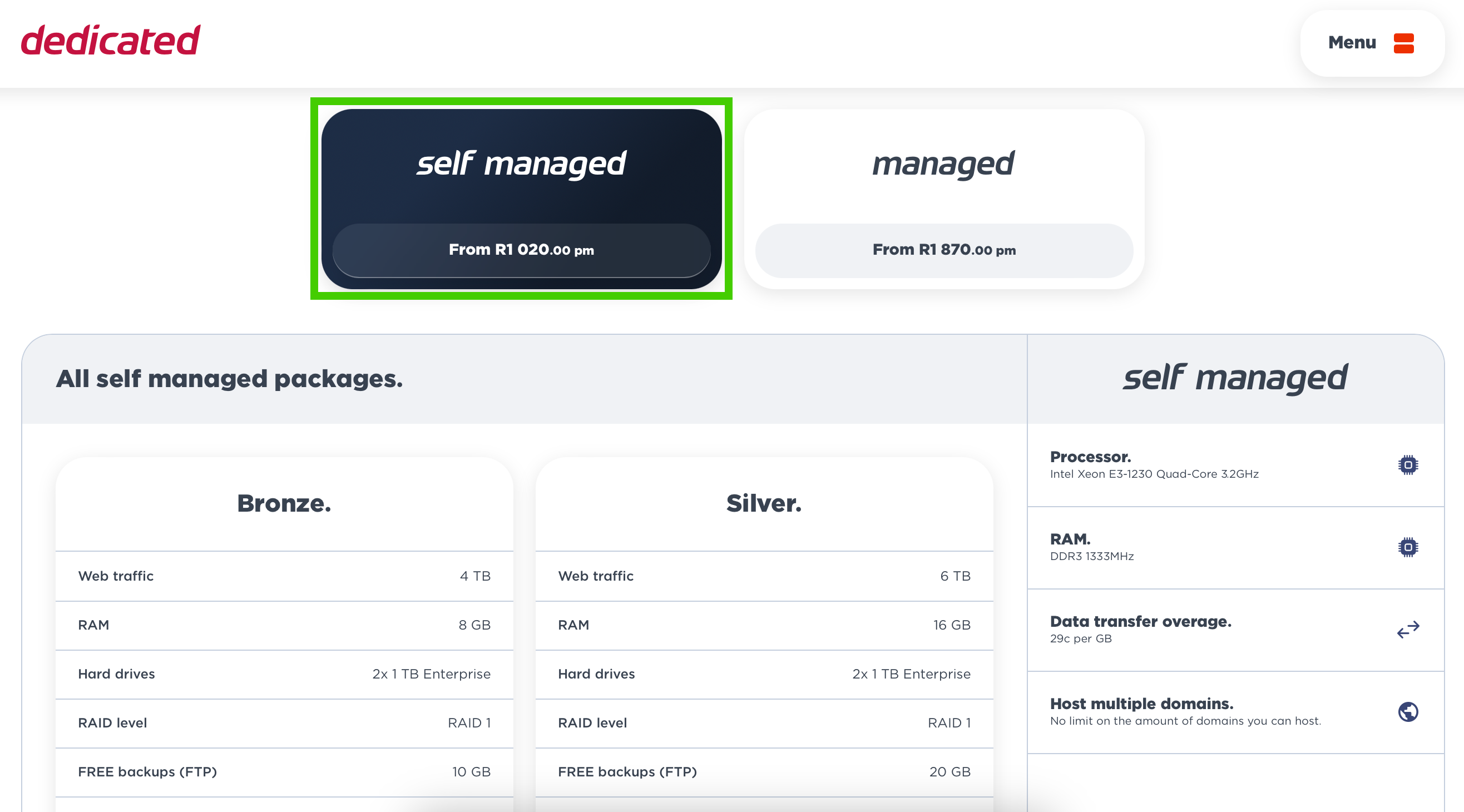This screenshot has width=1464, height=812.
Task: Click the Bronze Hard drives row
Action: click(x=284, y=674)
